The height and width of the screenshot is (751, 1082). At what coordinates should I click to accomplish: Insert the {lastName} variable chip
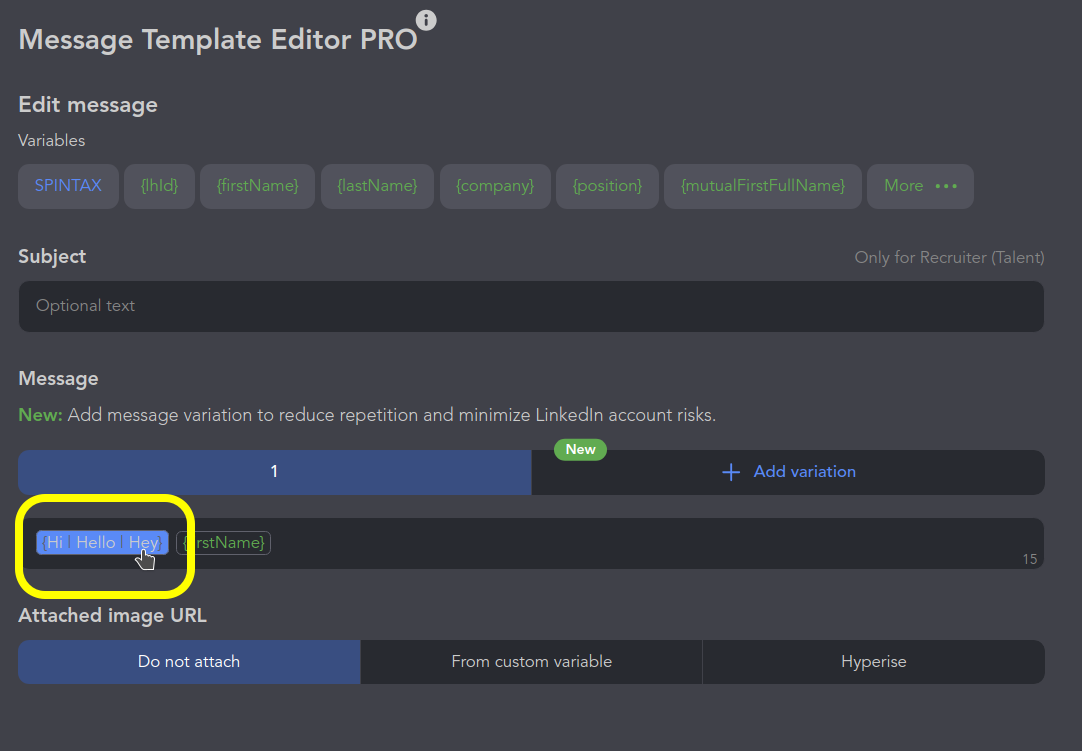[377, 186]
